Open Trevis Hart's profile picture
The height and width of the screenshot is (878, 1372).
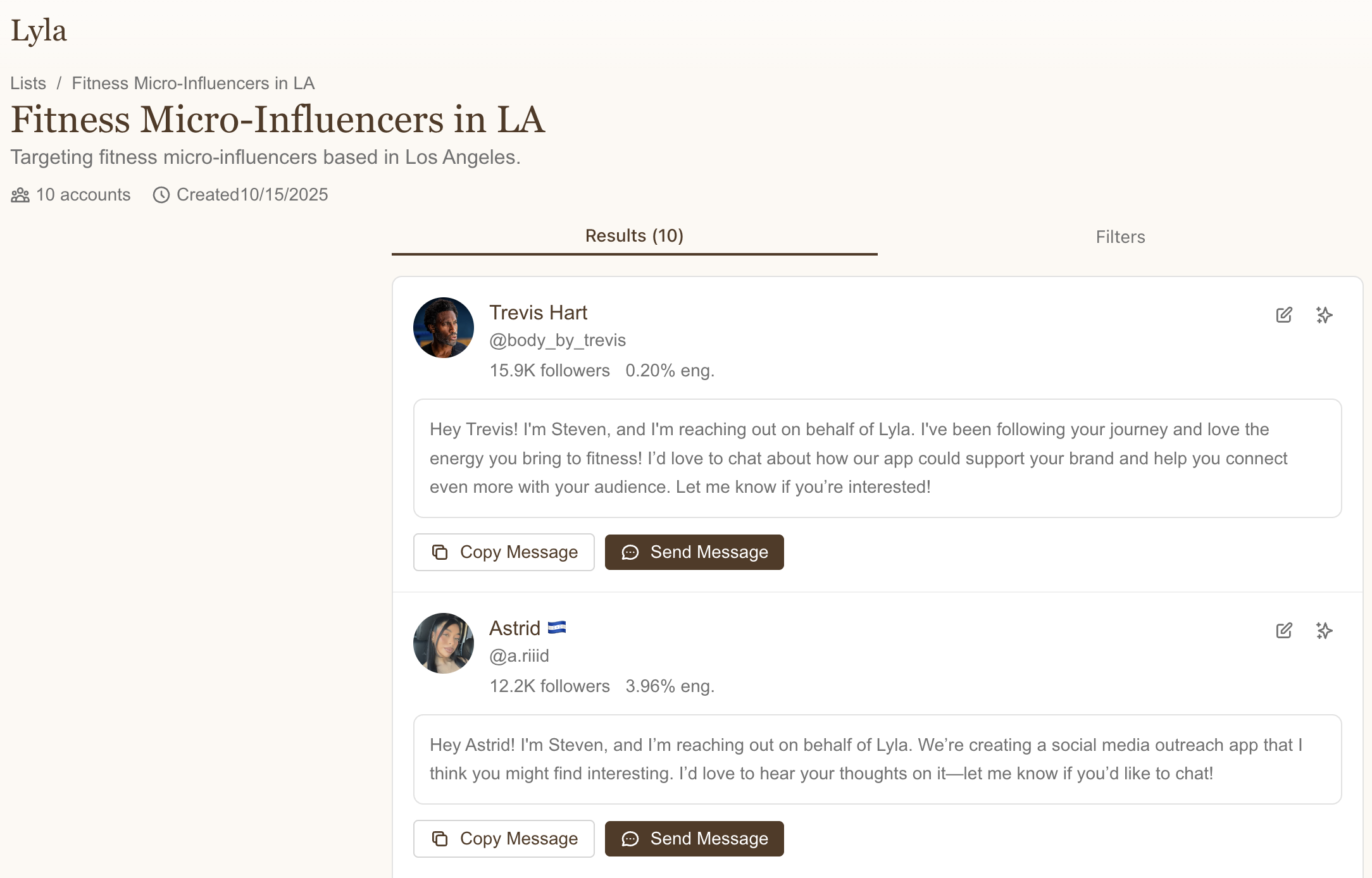pos(444,328)
